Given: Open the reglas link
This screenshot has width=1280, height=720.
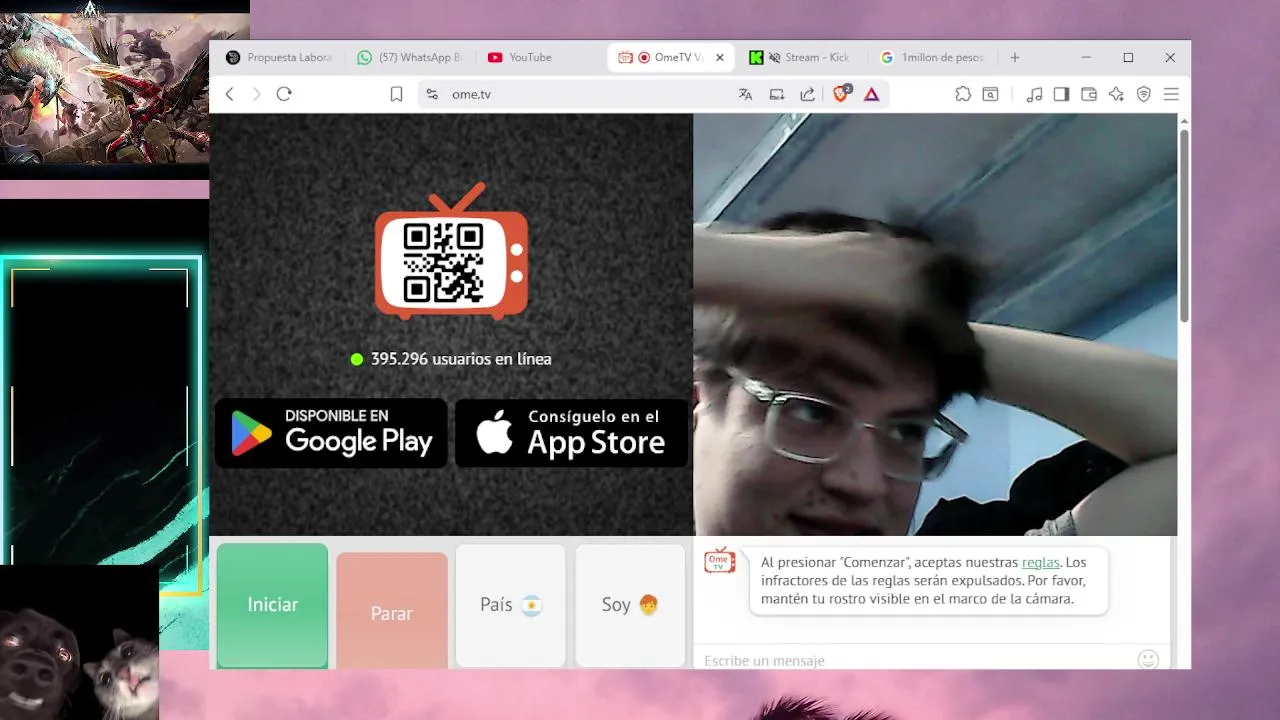Looking at the screenshot, I should pyautogui.click(x=1040, y=563).
